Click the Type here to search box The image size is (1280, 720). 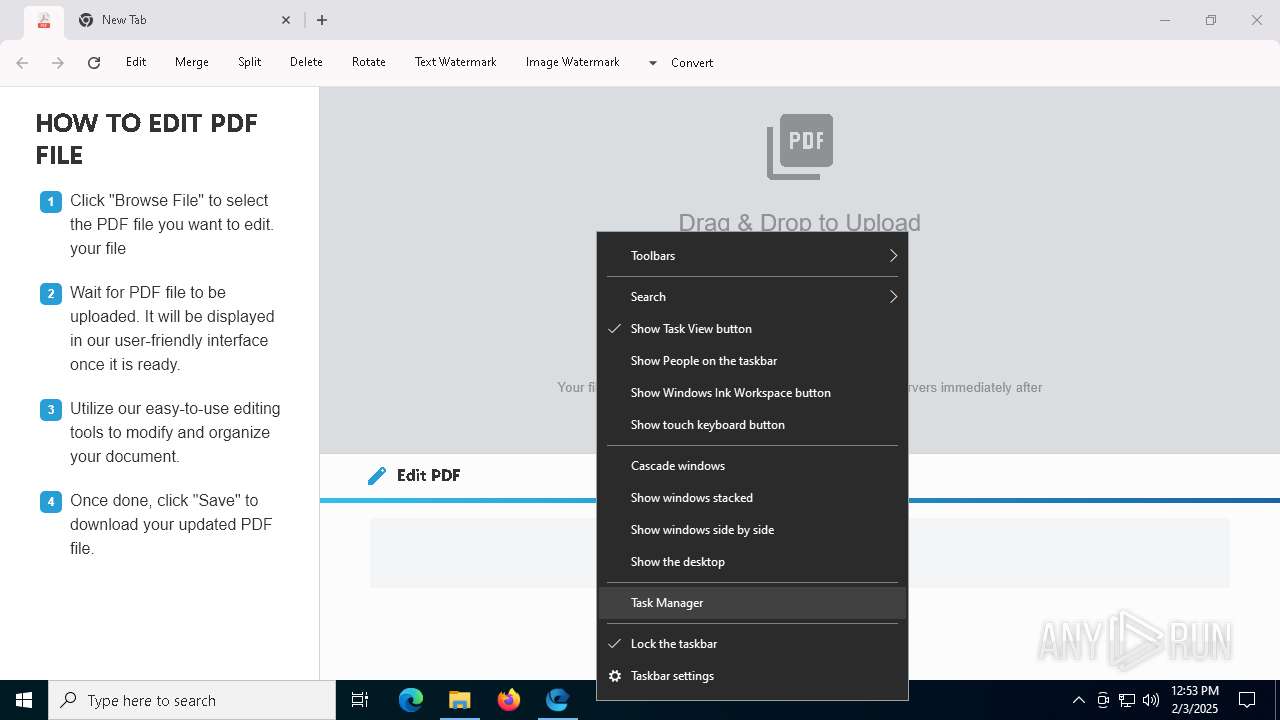(x=193, y=700)
